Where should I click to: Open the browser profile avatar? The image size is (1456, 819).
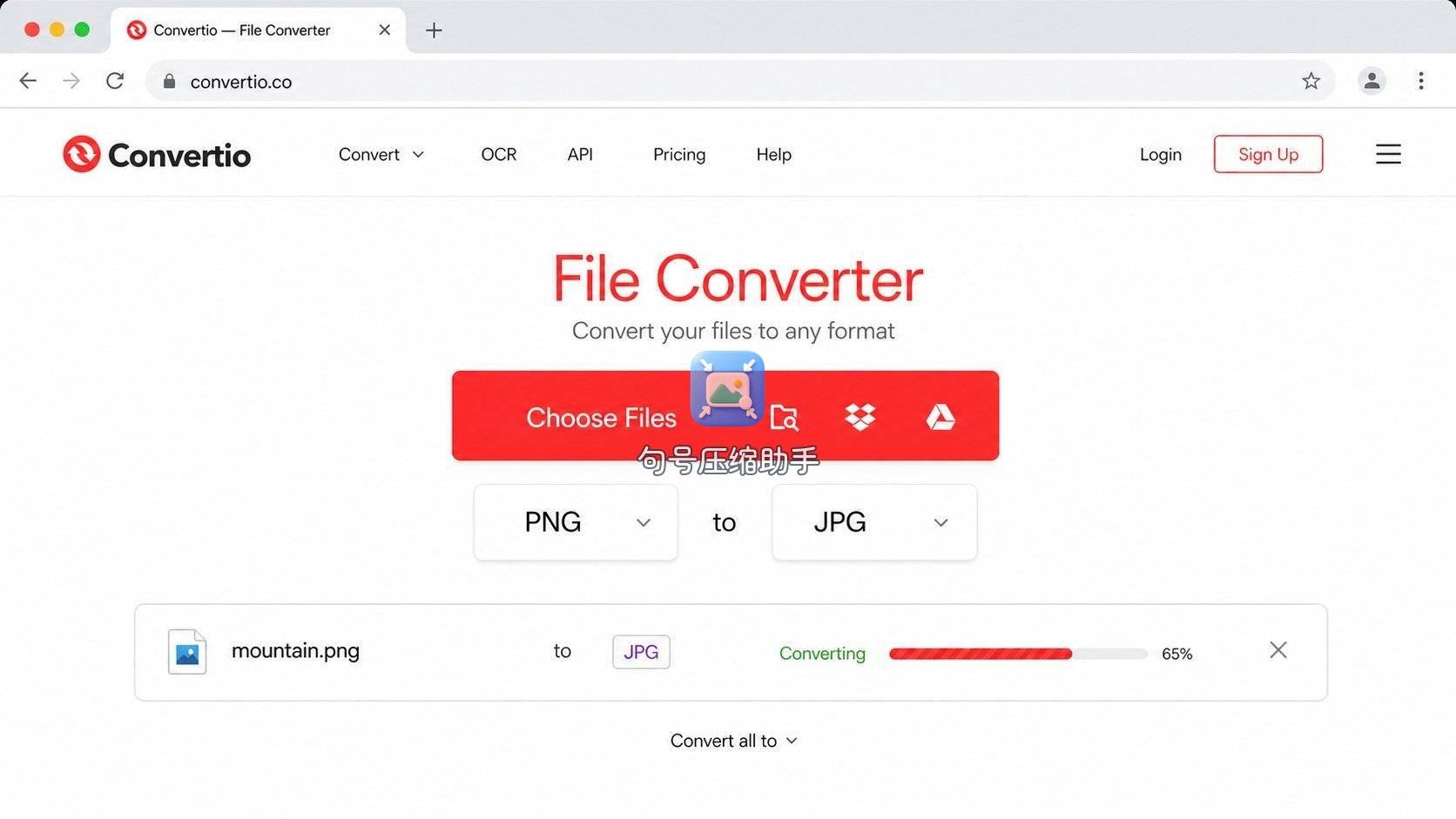(1372, 81)
